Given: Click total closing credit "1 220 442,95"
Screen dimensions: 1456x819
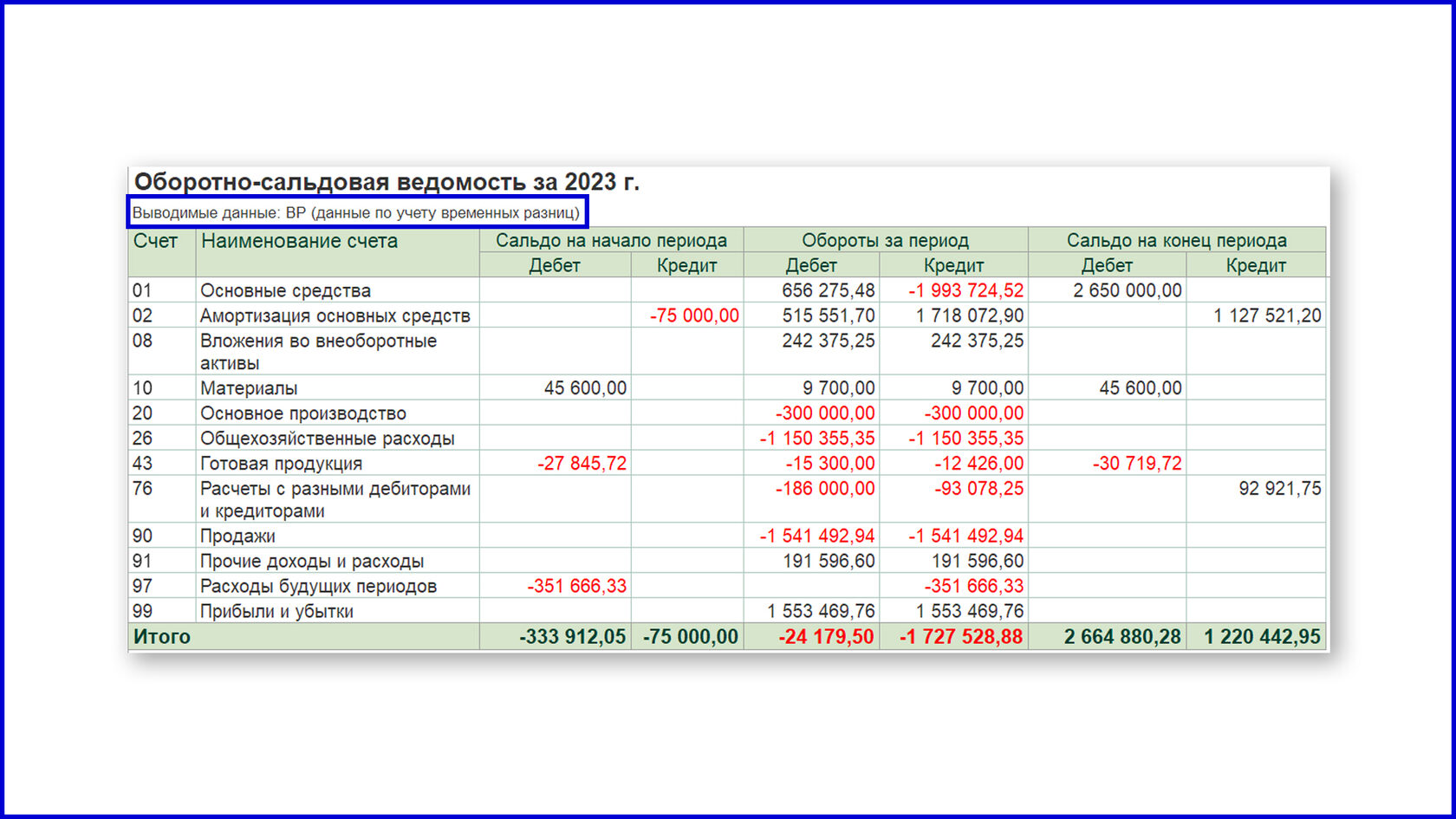Looking at the screenshot, I should pos(1262,637).
